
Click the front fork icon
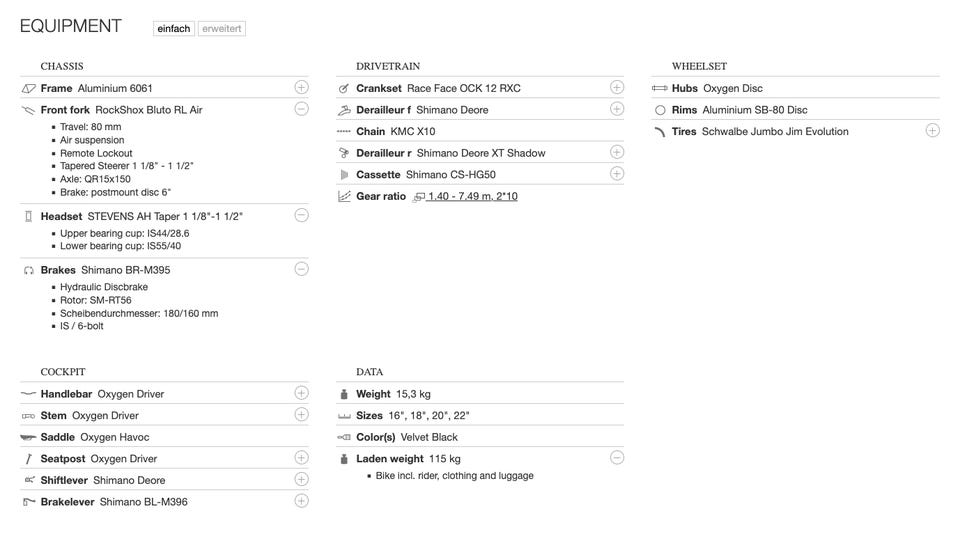pos(28,110)
